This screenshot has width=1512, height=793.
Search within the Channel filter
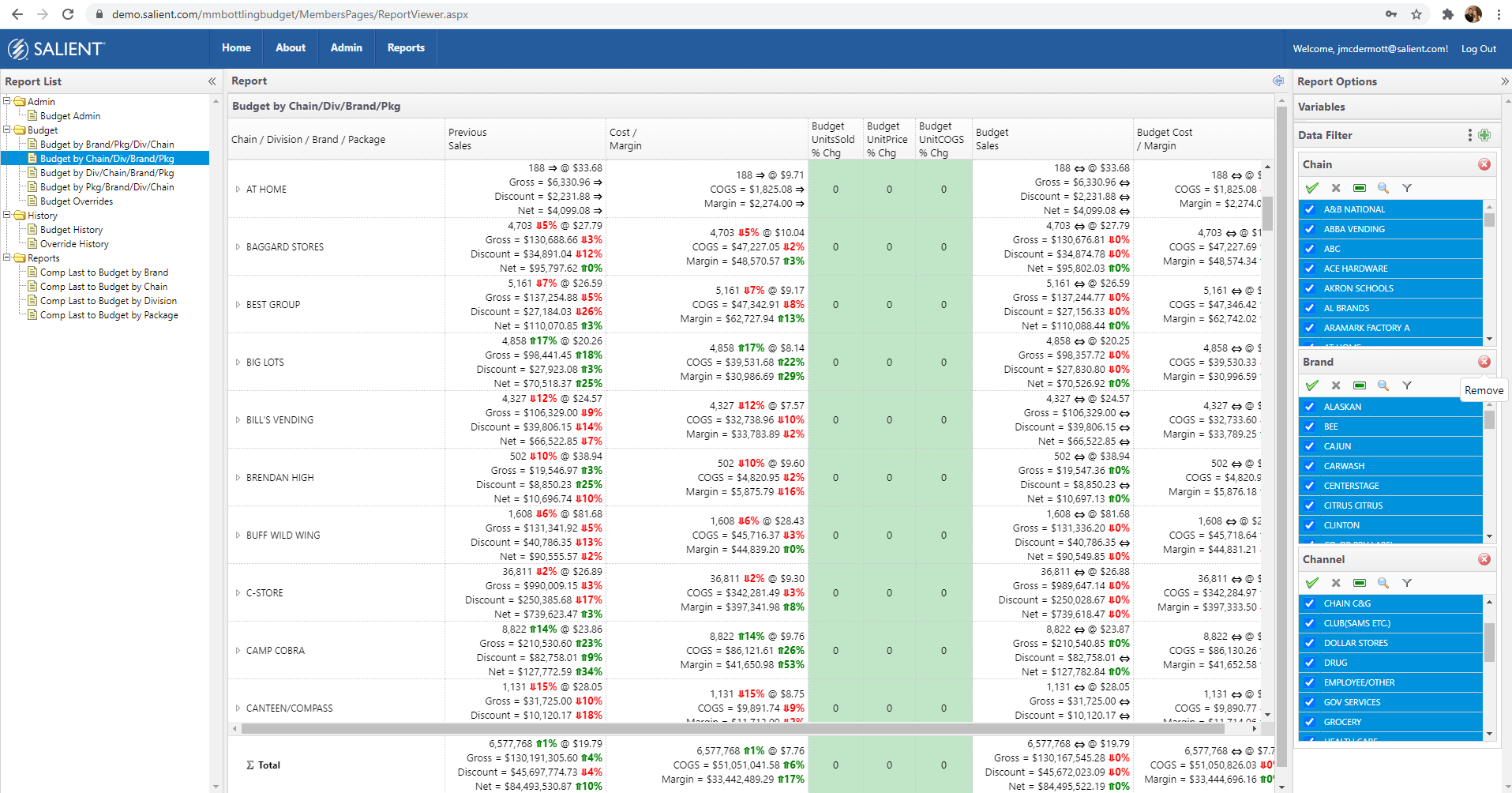(1383, 583)
